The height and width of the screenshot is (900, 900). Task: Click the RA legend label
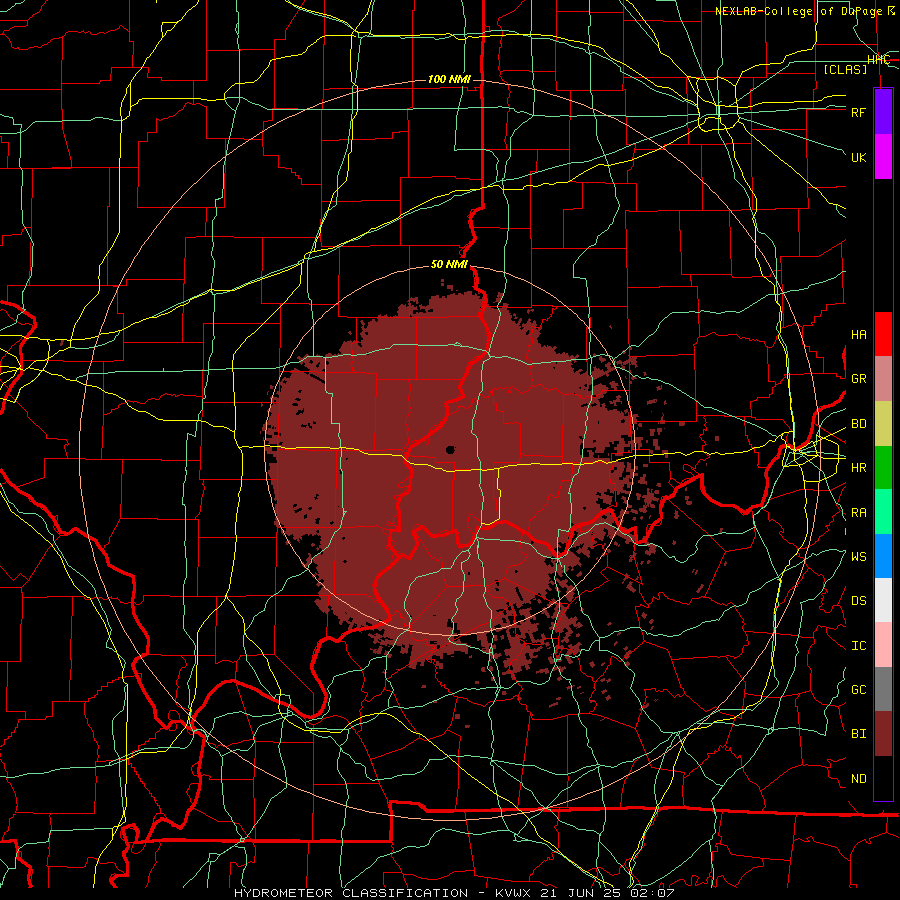coord(859,513)
